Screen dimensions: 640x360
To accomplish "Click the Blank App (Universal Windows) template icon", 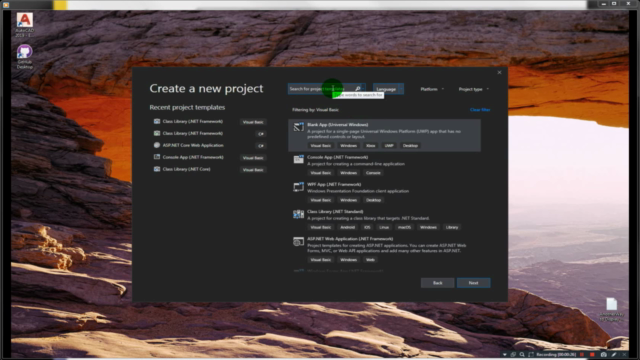I will [x=298, y=127].
